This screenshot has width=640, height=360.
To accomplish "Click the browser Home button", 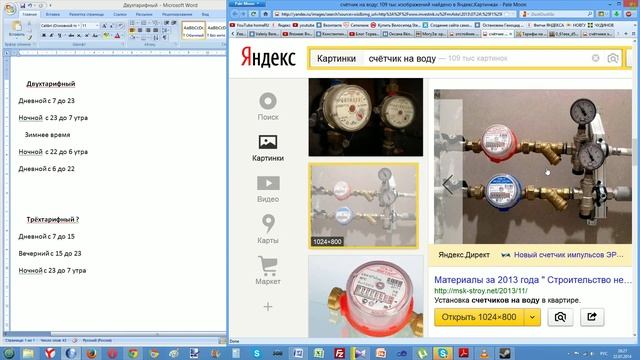I will (x=265, y=14).
